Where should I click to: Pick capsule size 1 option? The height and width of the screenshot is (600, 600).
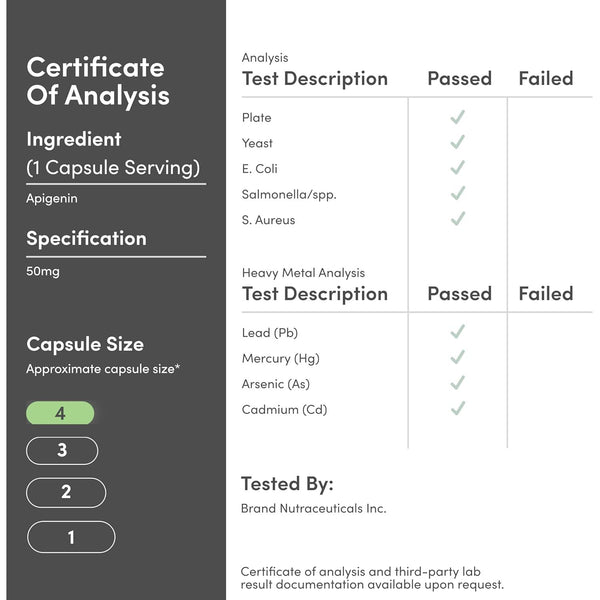tap(71, 537)
